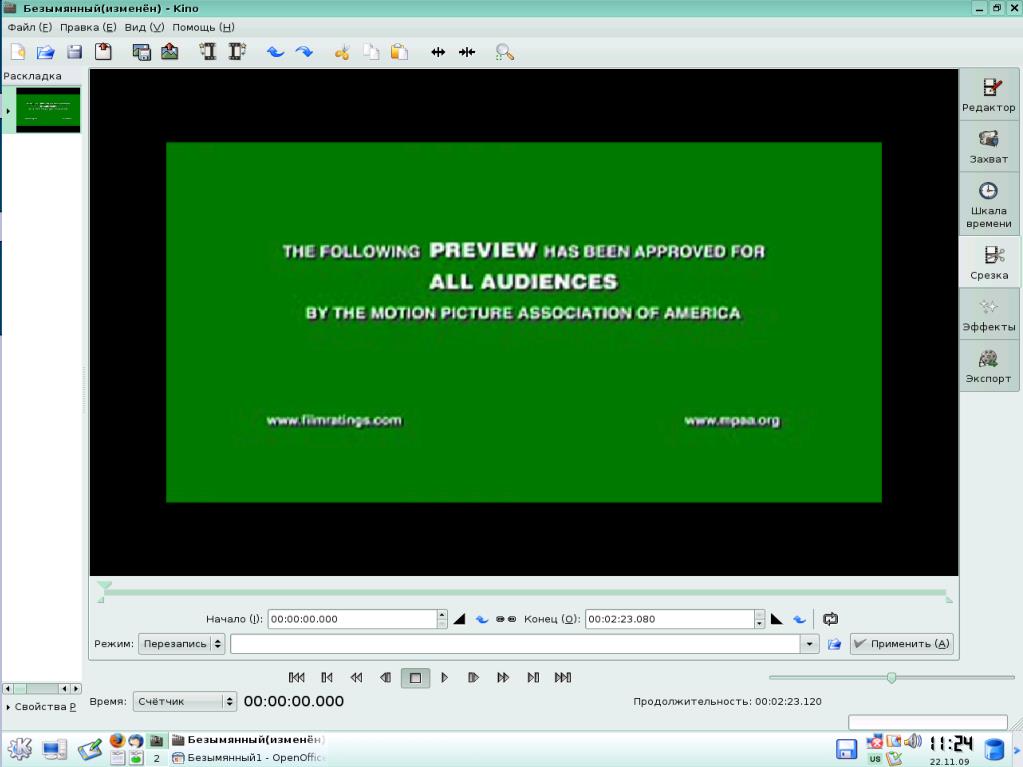This screenshot has width=1023, height=767.
Task: Expand the Свойства panel
Action: point(40,706)
